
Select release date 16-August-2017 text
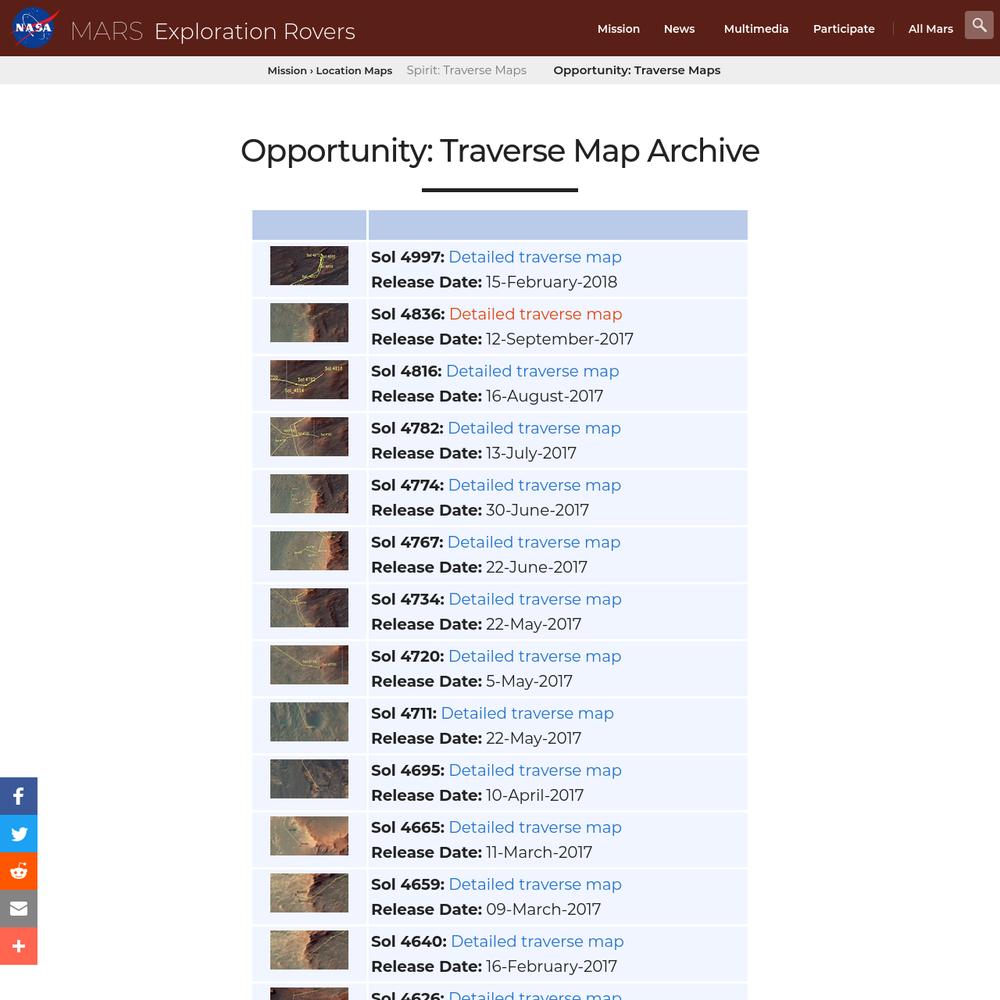(x=545, y=396)
